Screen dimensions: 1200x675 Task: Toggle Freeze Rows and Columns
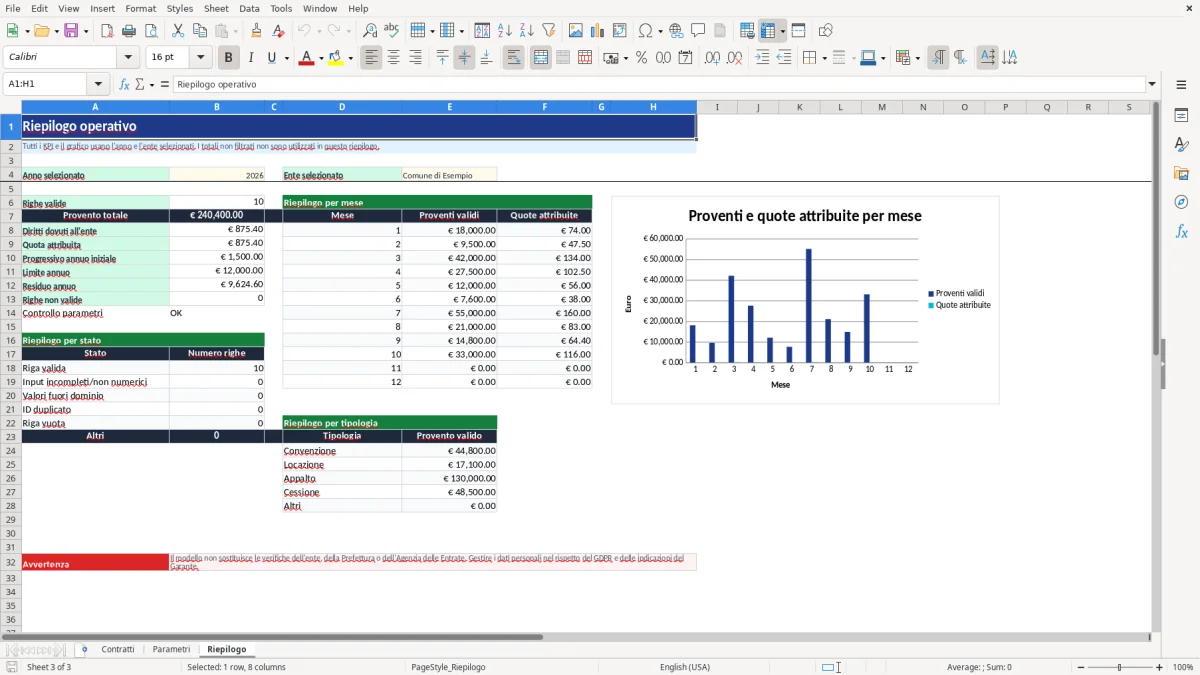(x=768, y=31)
